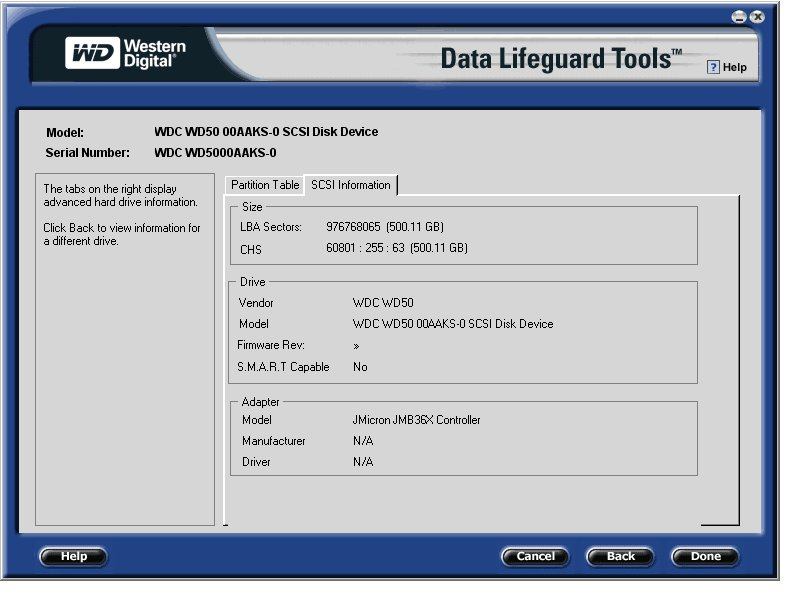Select LBA sectors value 976768065 (500.11 GB)
The image size is (800, 600).
point(385,227)
